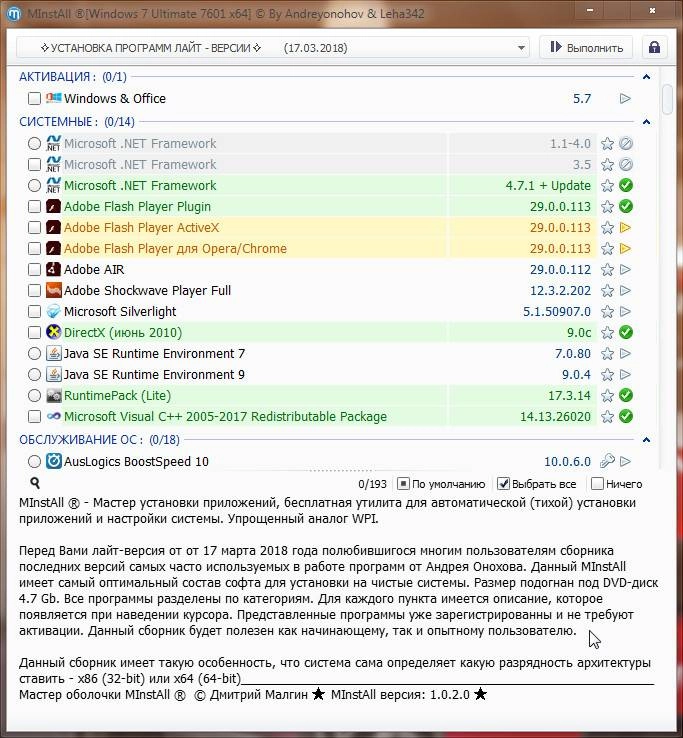Select AusLogics BoostSpeed 10 radio button
This screenshot has width=683, height=738.
[34, 461]
